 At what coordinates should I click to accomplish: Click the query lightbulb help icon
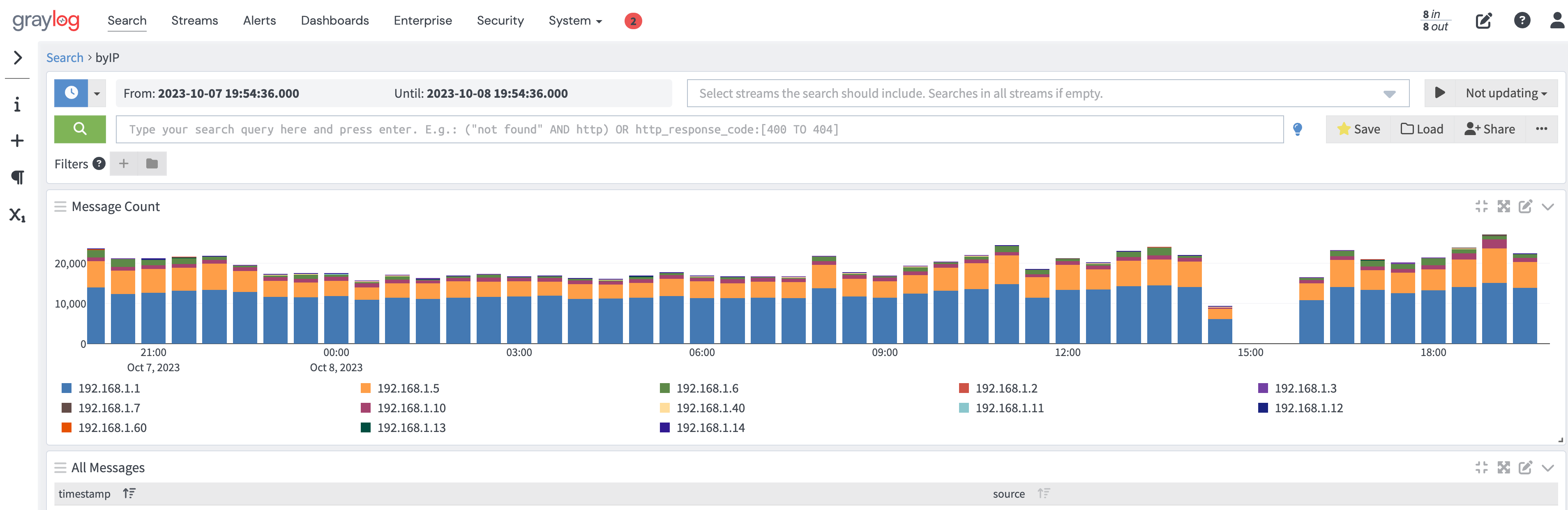[1297, 129]
